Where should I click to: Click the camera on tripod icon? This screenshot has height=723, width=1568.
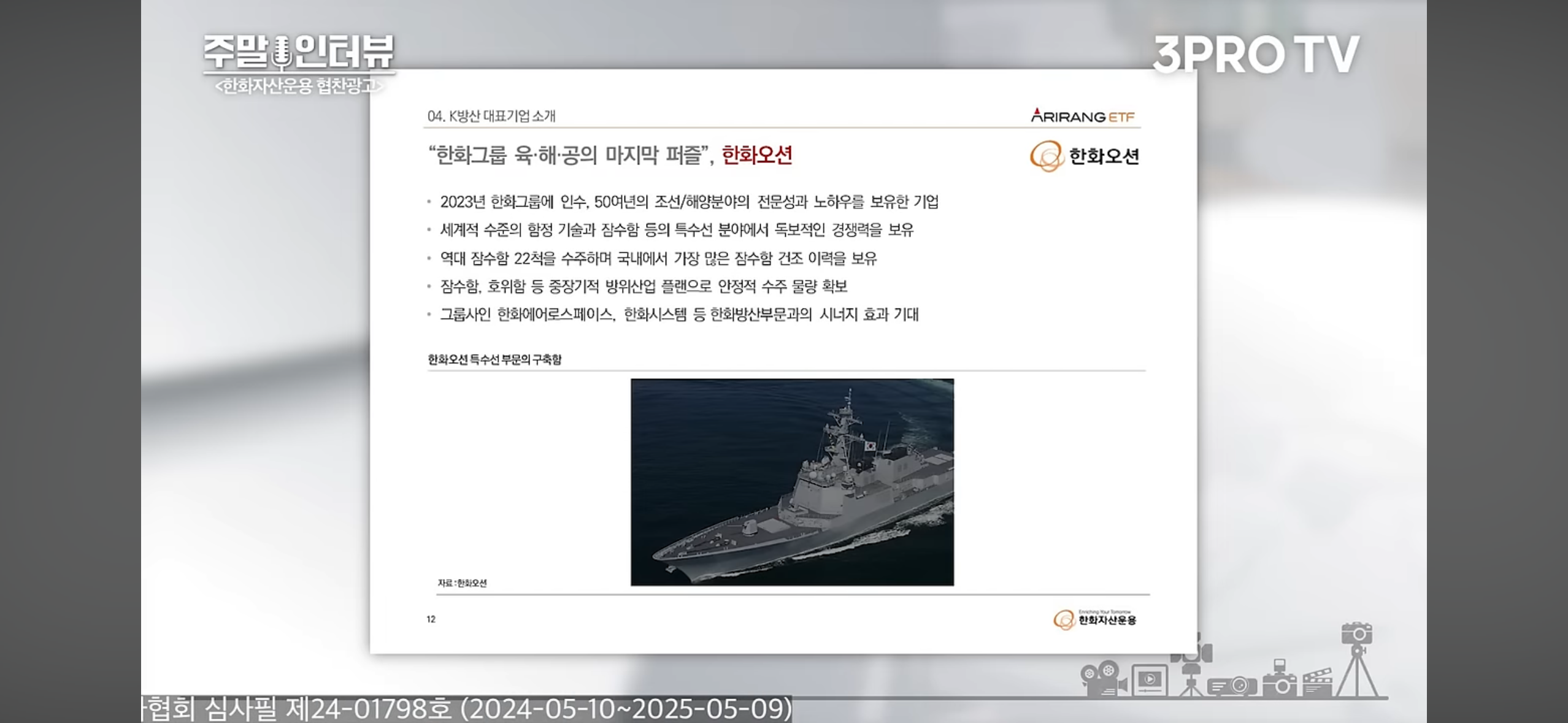pyautogui.click(x=1358, y=659)
